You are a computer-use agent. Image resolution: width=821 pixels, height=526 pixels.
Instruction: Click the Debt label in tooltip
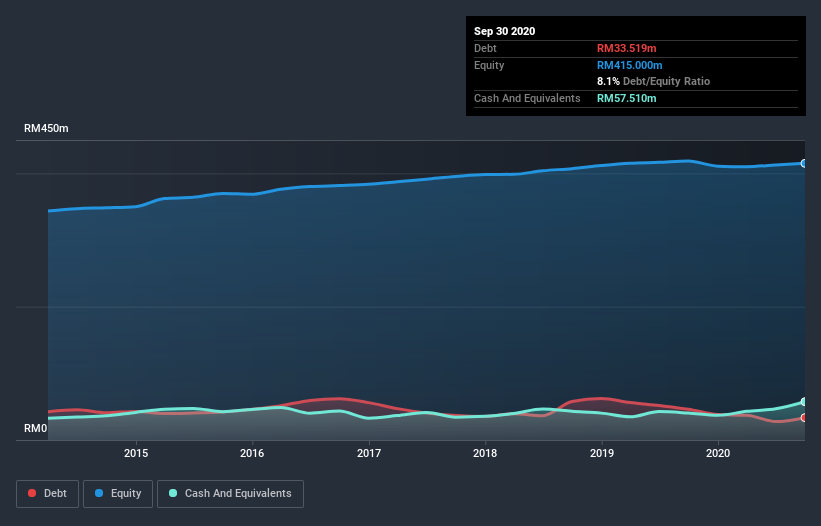click(485, 48)
